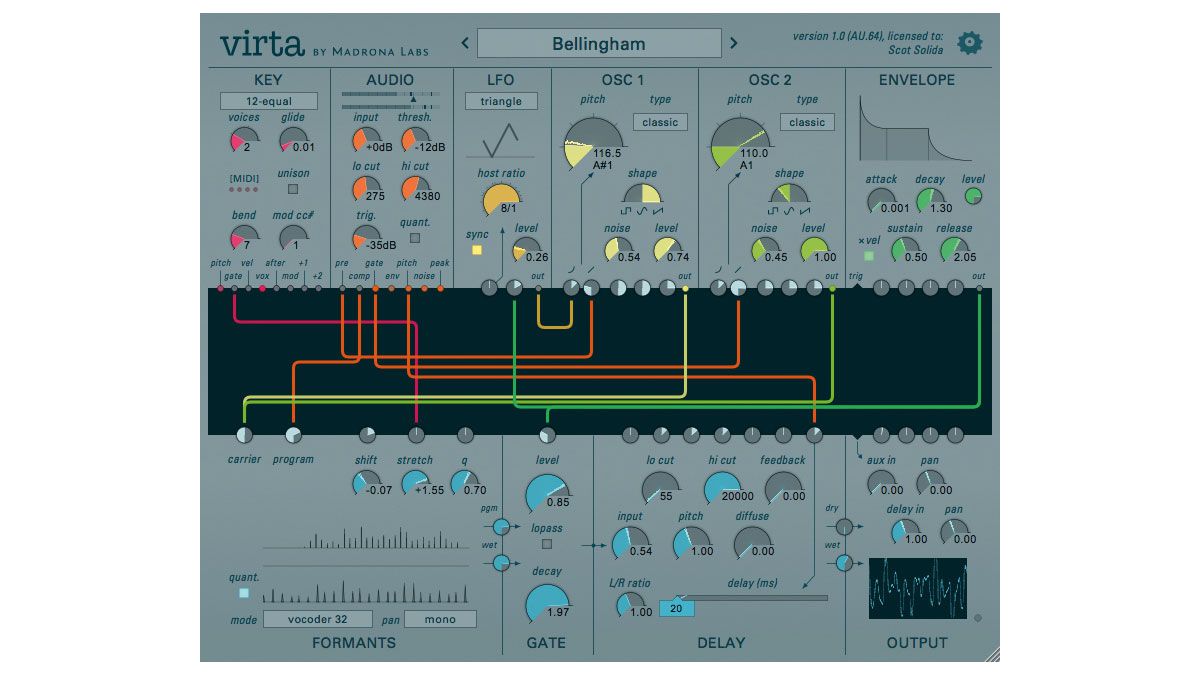
Task: Open the OSC 1 classic type dropdown
Action: tap(658, 122)
